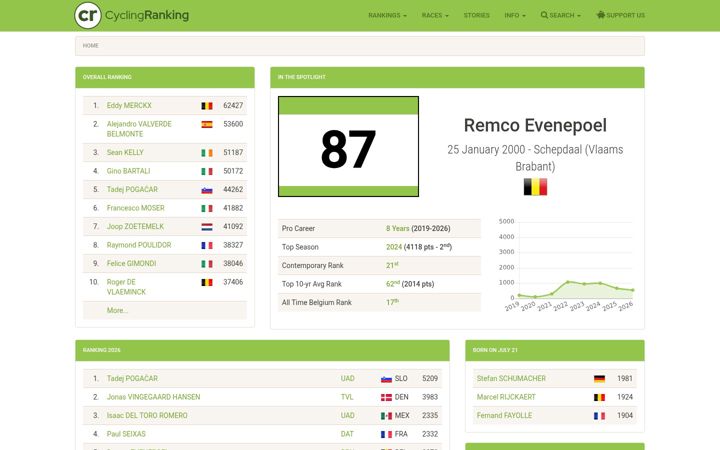This screenshot has width=720, height=450.
Task: Click the In the Spotlight header
Action: pos(457,77)
